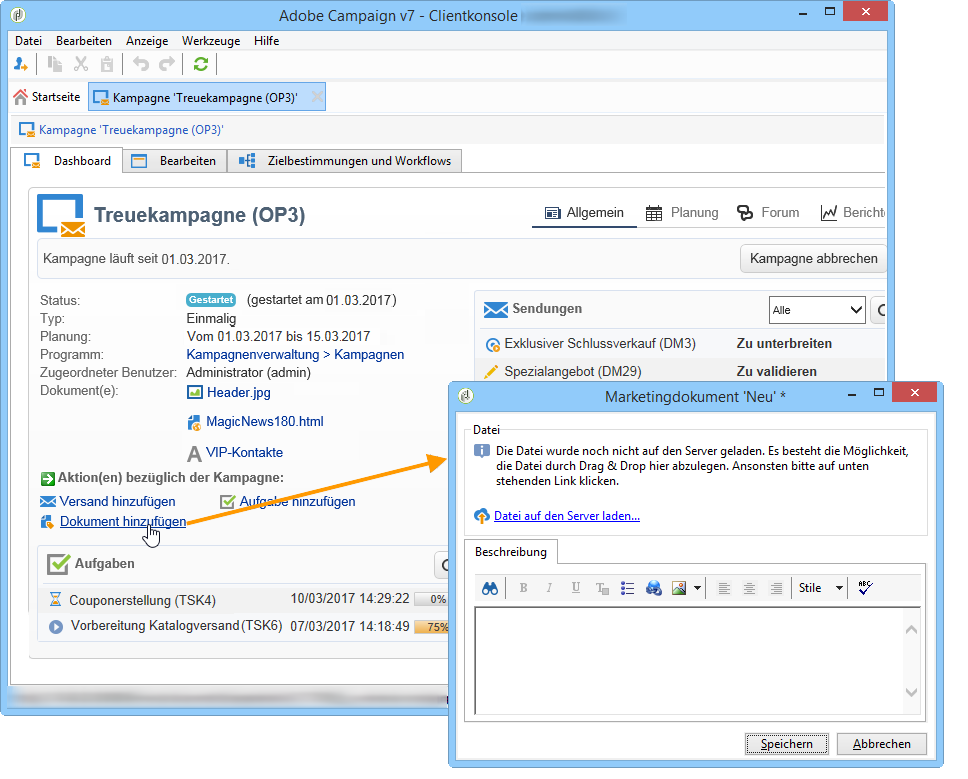Select the Beschreibung tab in the dialog
The image size is (968, 779).
pos(511,552)
